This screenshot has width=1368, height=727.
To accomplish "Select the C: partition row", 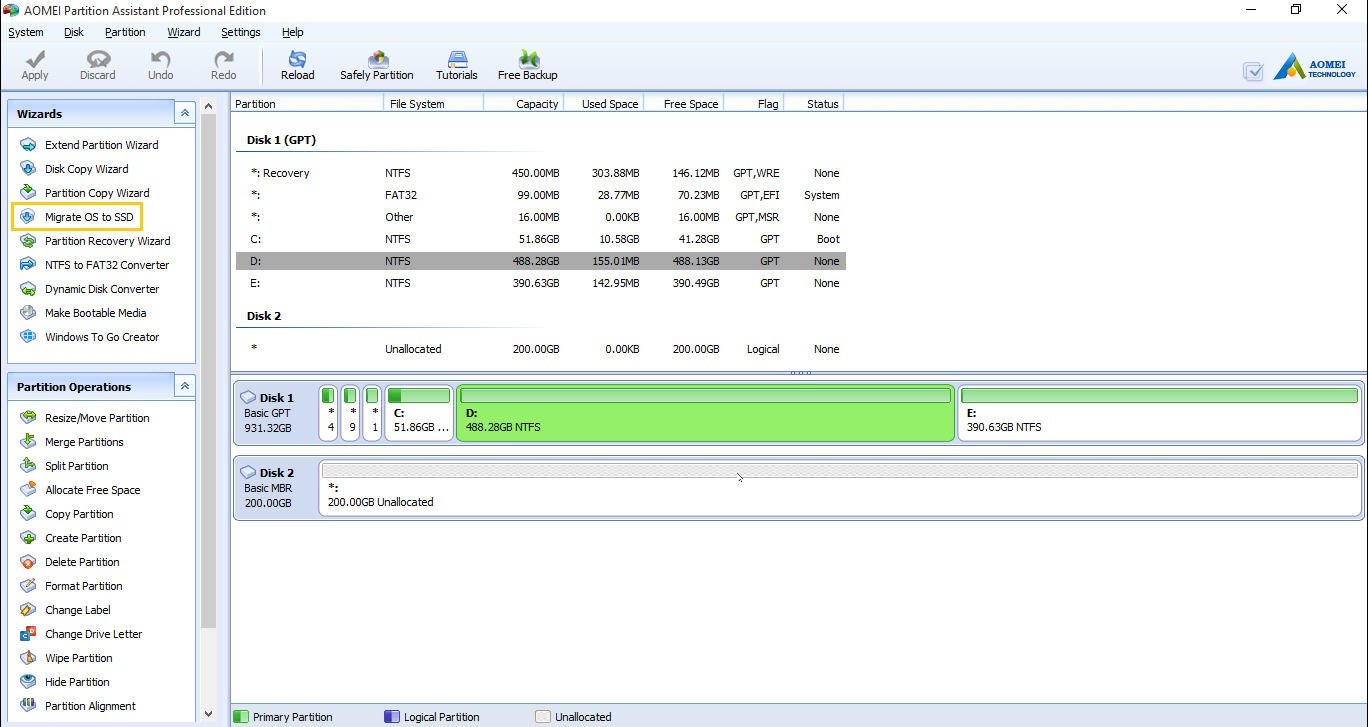I will click(541, 239).
